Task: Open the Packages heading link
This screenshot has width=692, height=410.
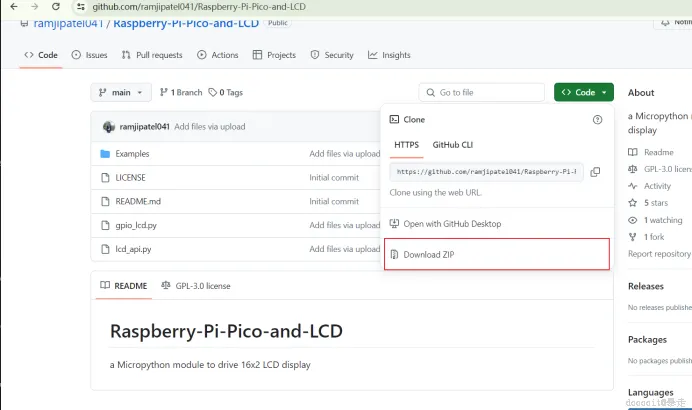Action: click(x=647, y=339)
